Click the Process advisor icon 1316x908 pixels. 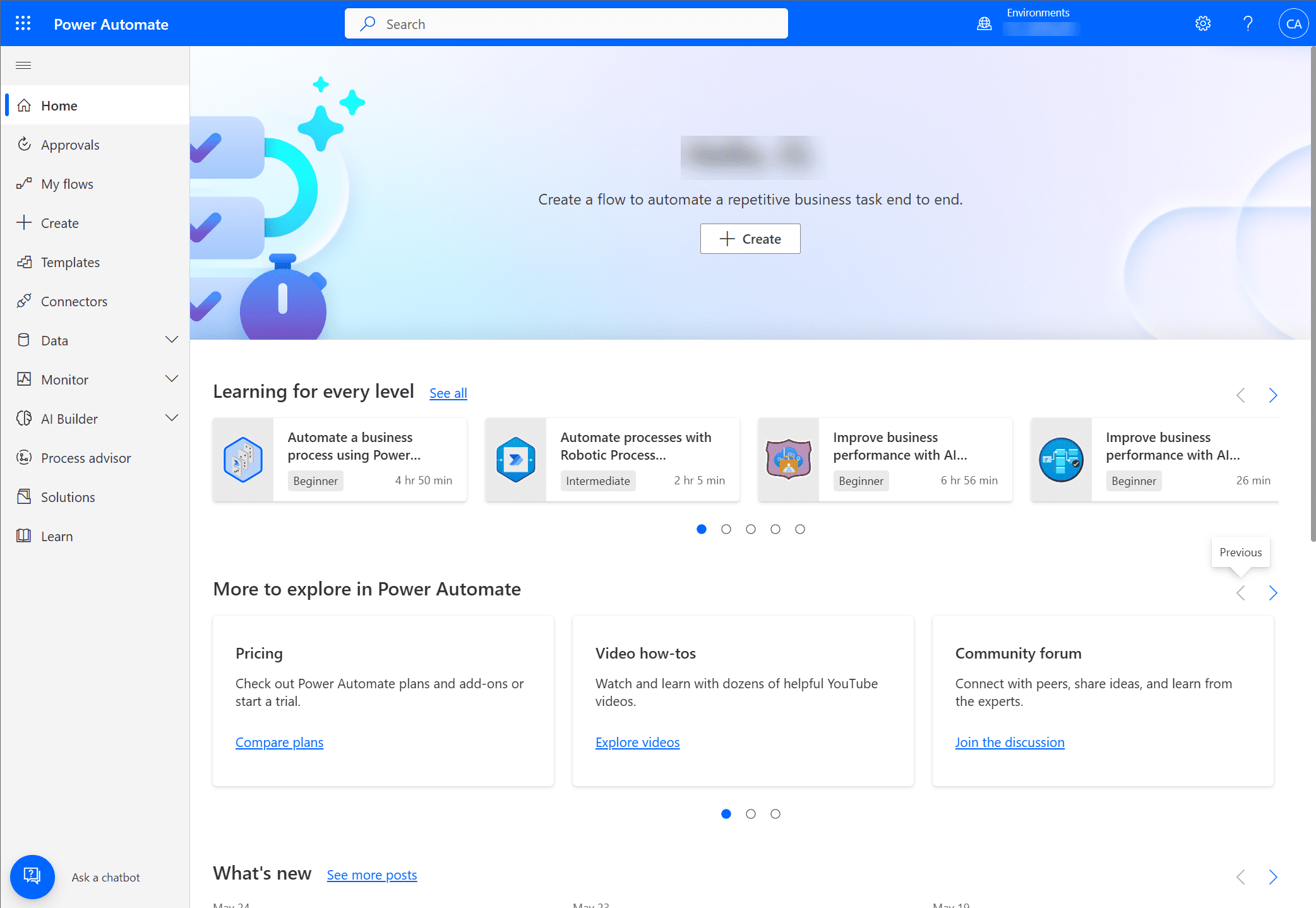click(25, 457)
